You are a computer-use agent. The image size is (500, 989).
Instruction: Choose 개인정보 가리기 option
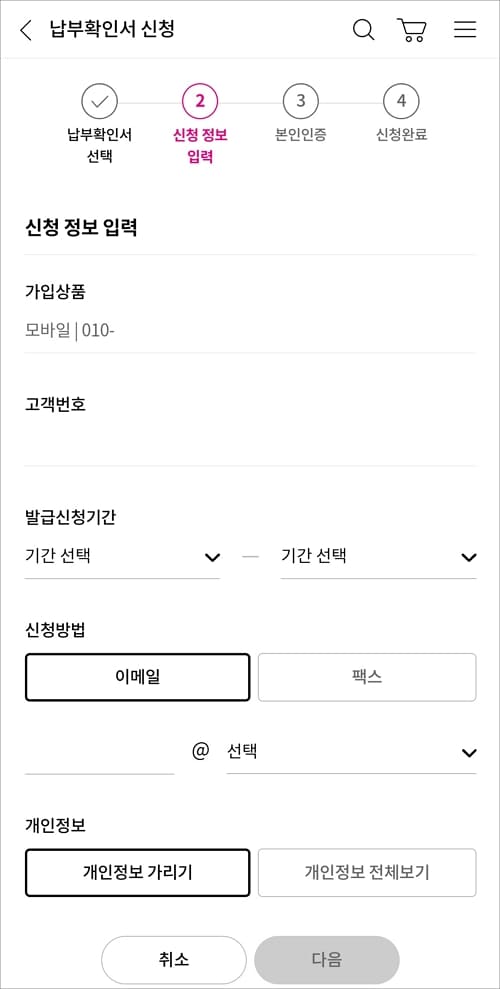click(x=137, y=872)
